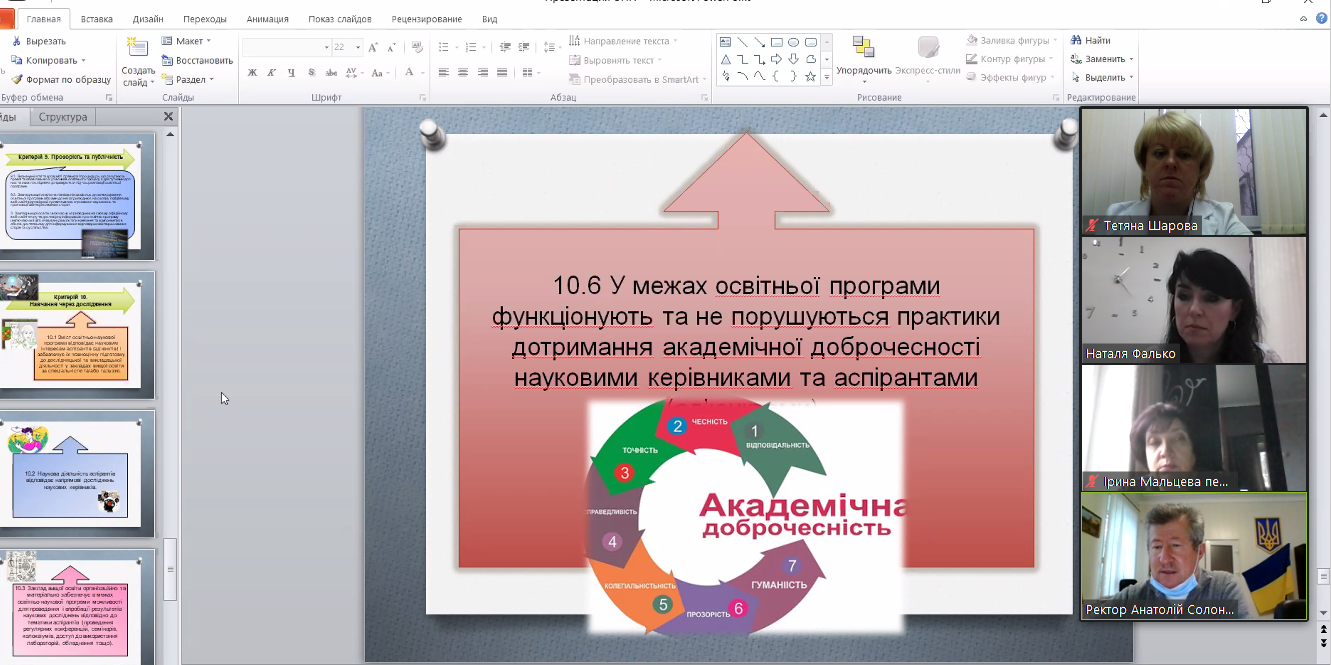The height and width of the screenshot is (665, 1331).
Task: Click the increase font size icon
Action: point(373,47)
